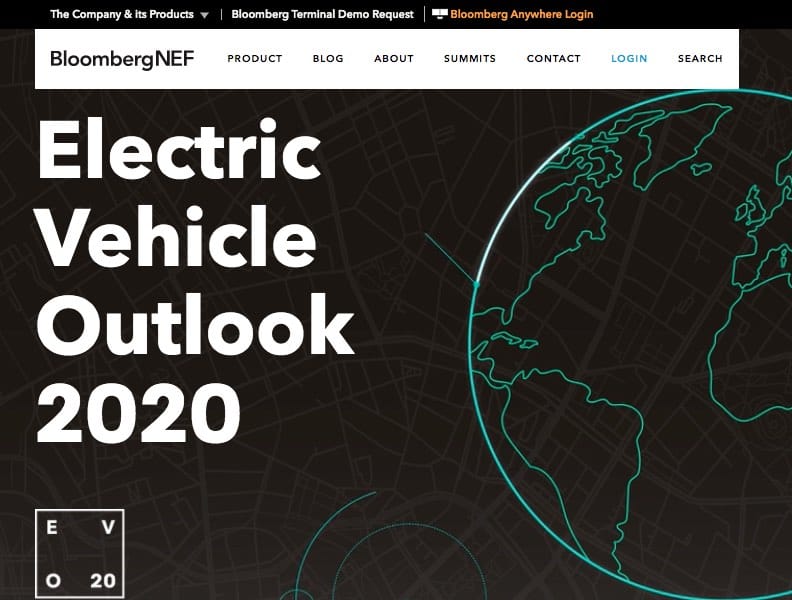Open SEARCH from the navigation bar
This screenshot has width=792, height=600.
tap(700, 58)
